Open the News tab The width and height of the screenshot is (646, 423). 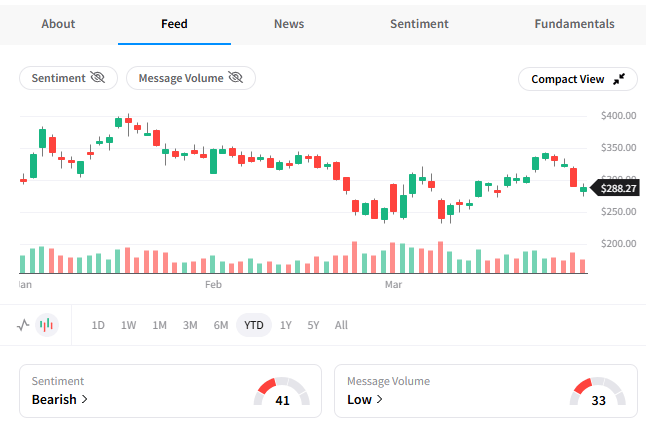(289, 24)
